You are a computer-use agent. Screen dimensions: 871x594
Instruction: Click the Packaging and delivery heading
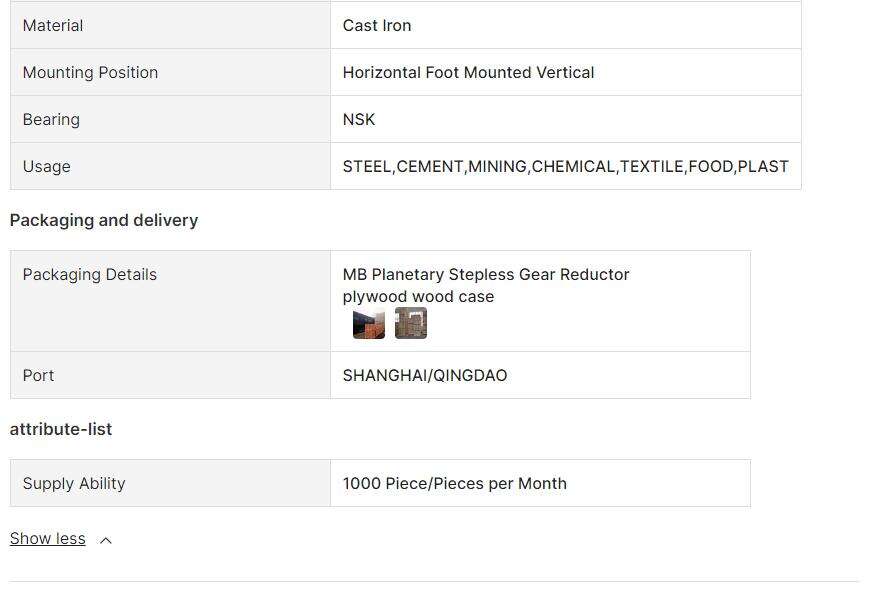(x=104, y=220)
